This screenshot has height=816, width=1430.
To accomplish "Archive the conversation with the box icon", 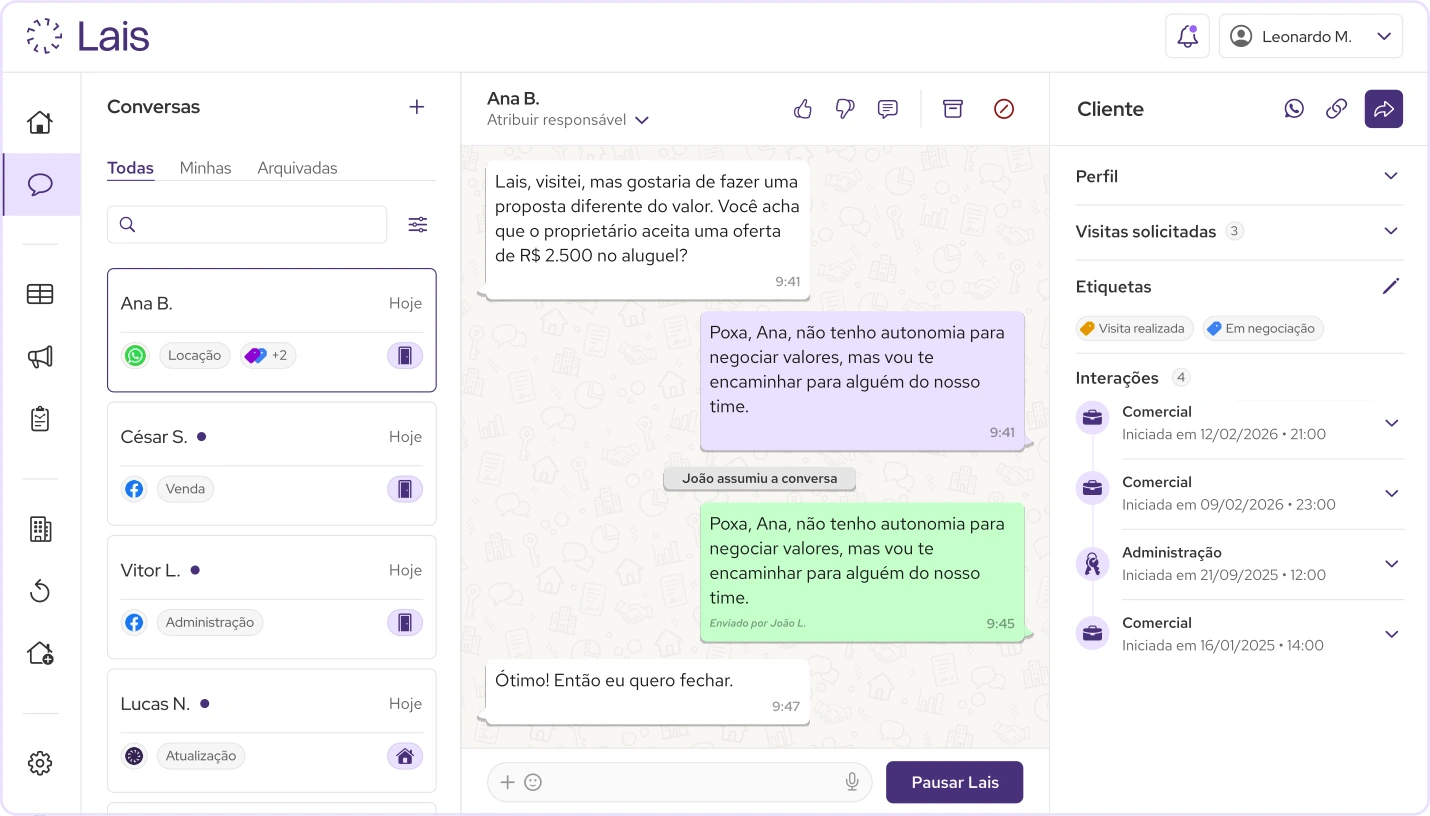I will point(953,109).
